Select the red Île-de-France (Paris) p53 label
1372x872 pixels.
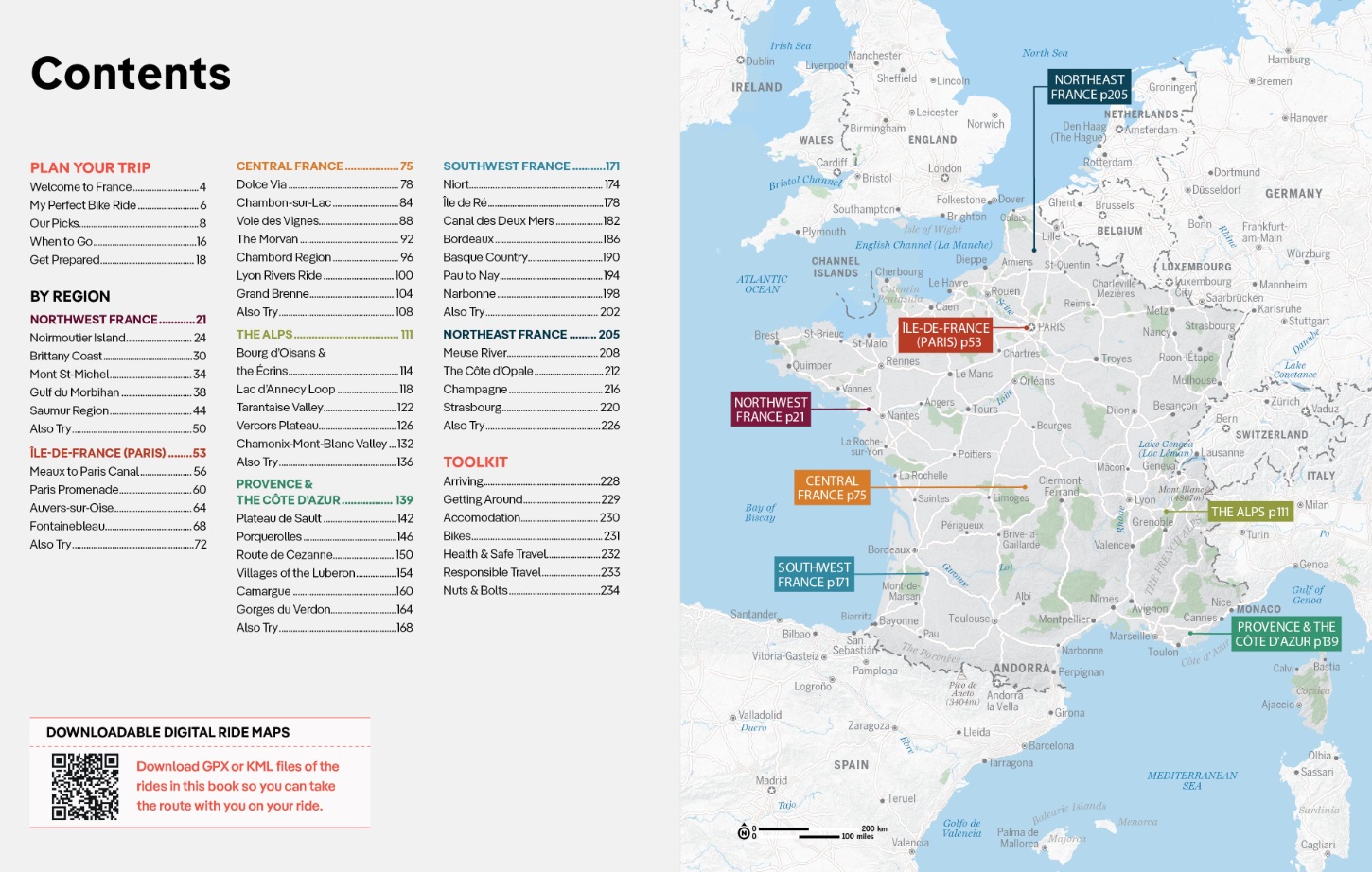945,335
